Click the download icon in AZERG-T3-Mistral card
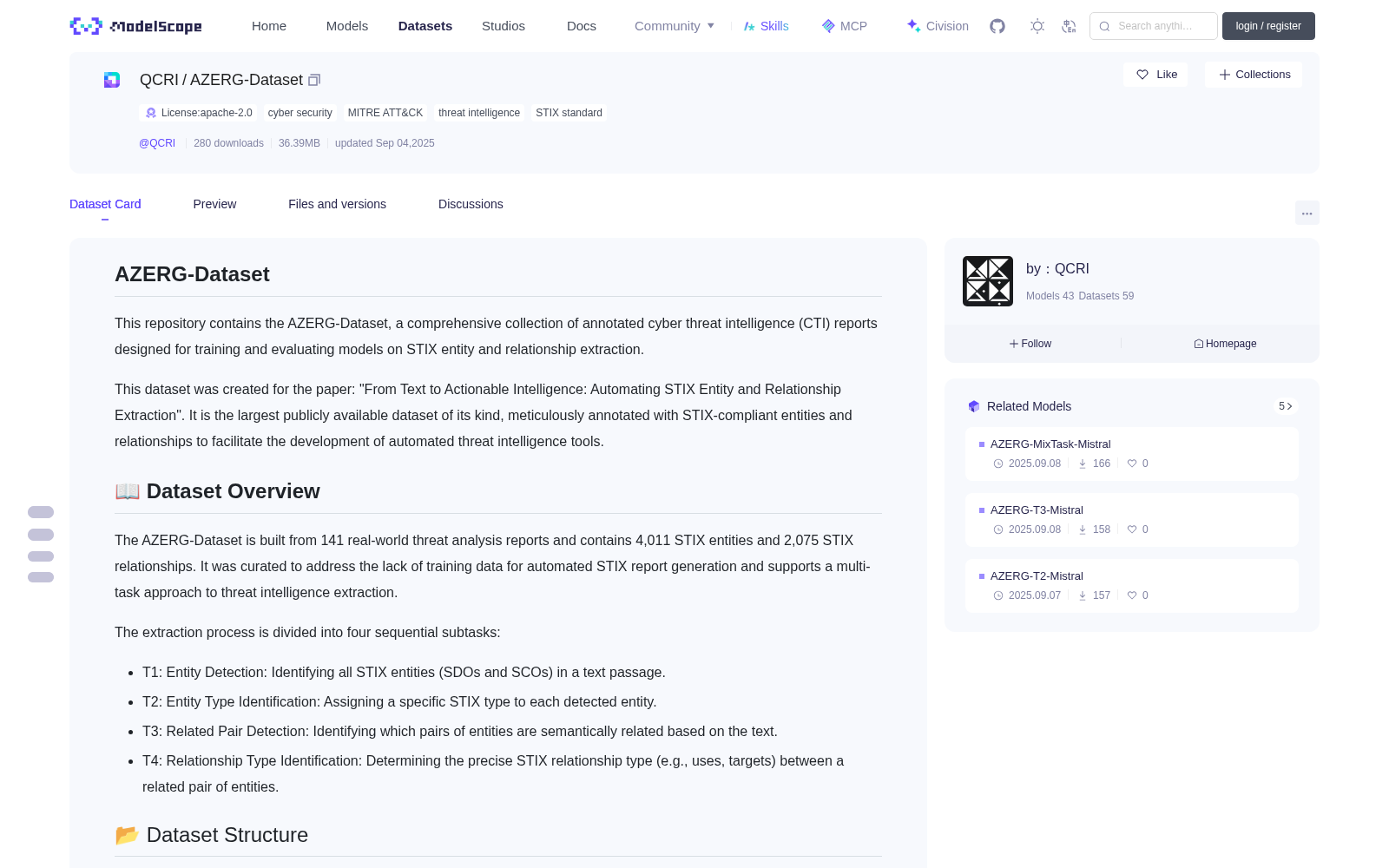The image size is (1389, 868). pyautogui.click(x=1083, y=529)
